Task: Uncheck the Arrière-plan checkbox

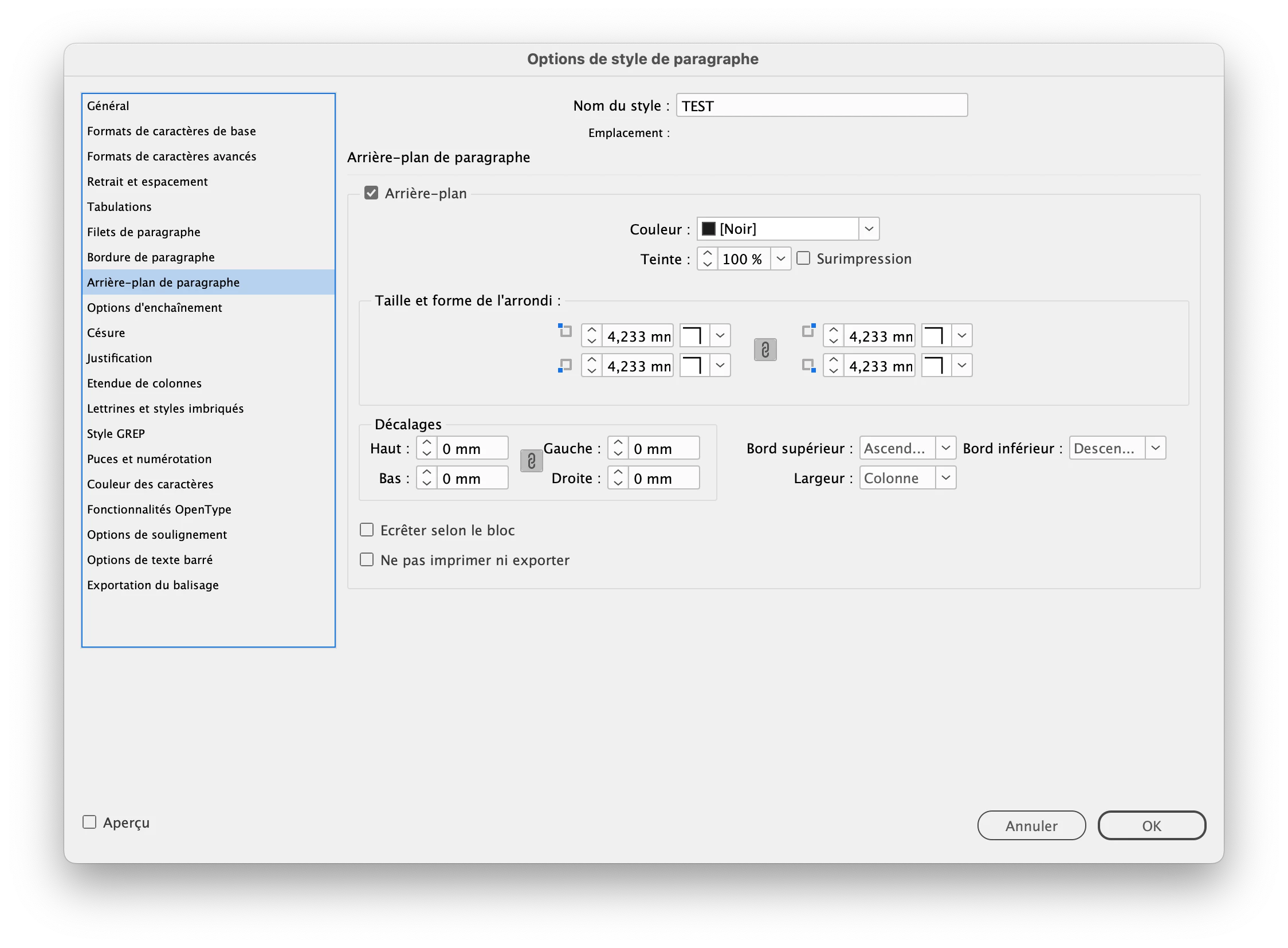Action: (x=371, y=193)
